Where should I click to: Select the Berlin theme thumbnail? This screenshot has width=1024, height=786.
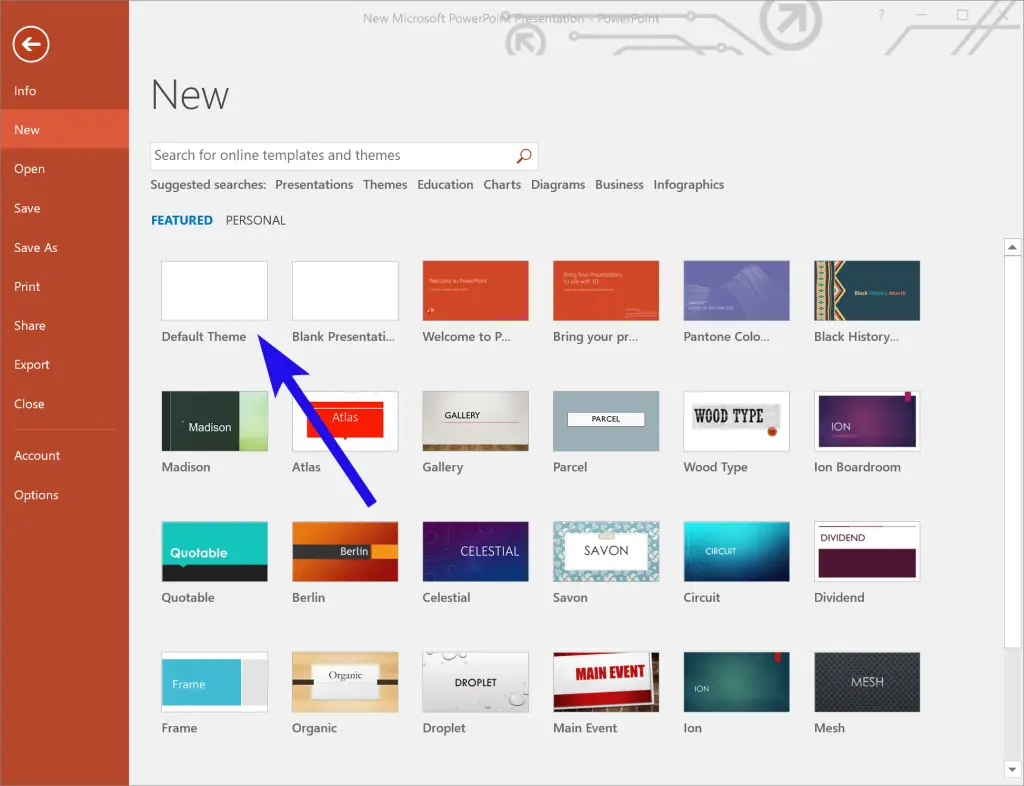pyautogui.click(x=344, y=551)
